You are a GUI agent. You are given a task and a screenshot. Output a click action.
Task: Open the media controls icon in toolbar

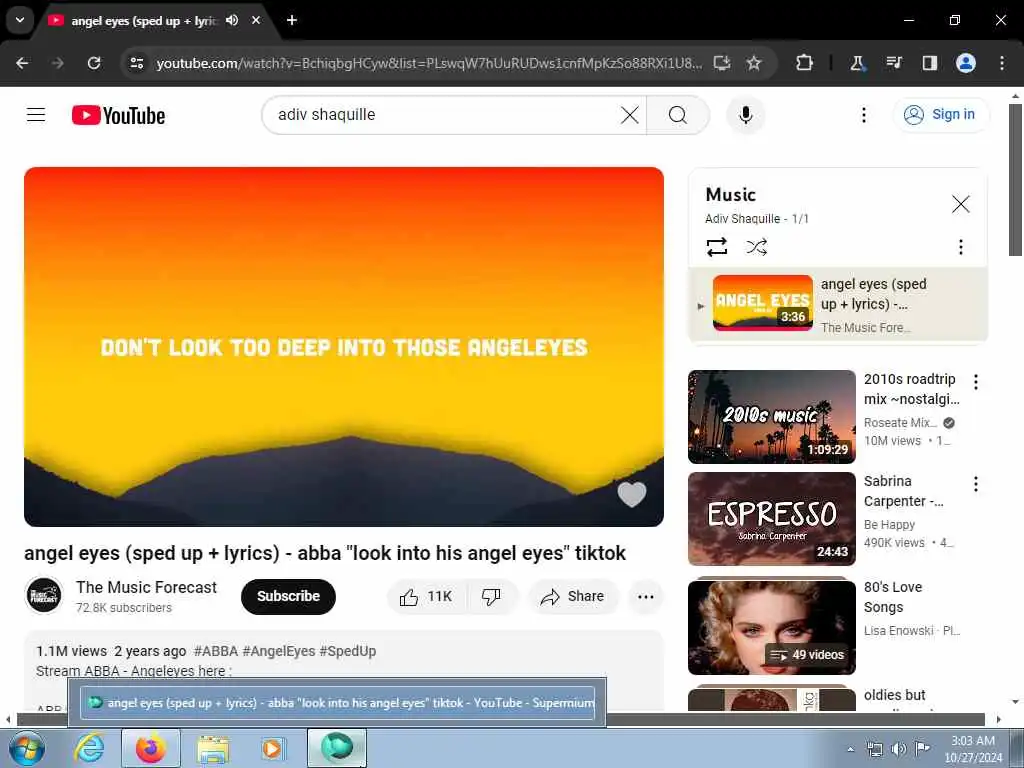tap(893, 63)
